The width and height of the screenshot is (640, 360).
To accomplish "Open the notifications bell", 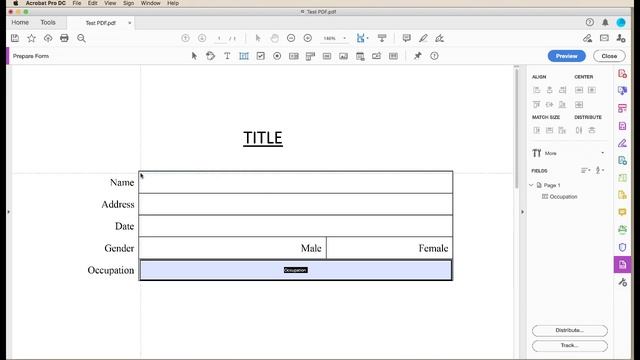I will click(x=605, y=22).
